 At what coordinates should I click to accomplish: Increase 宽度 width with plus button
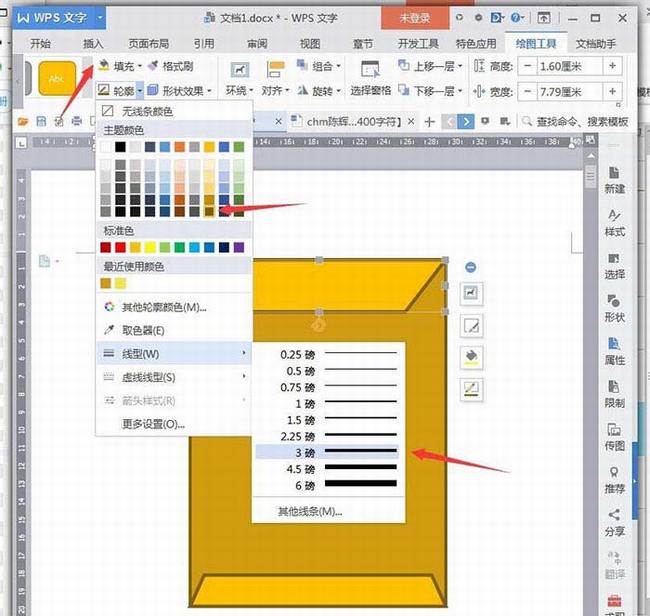pyautogui.click(x=612, y=91)
